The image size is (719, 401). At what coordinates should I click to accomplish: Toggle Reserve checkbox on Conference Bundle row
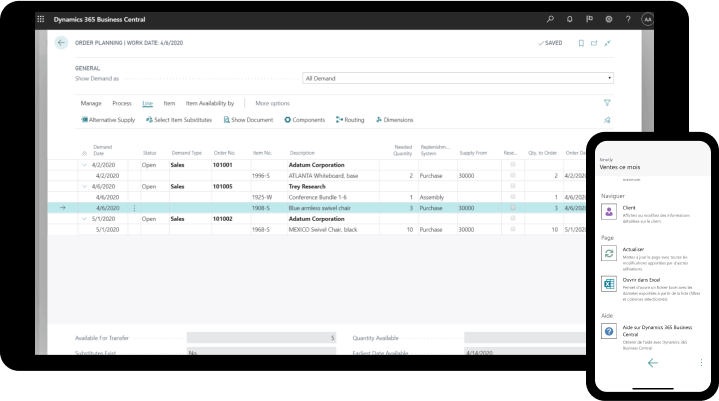[513, 197]
